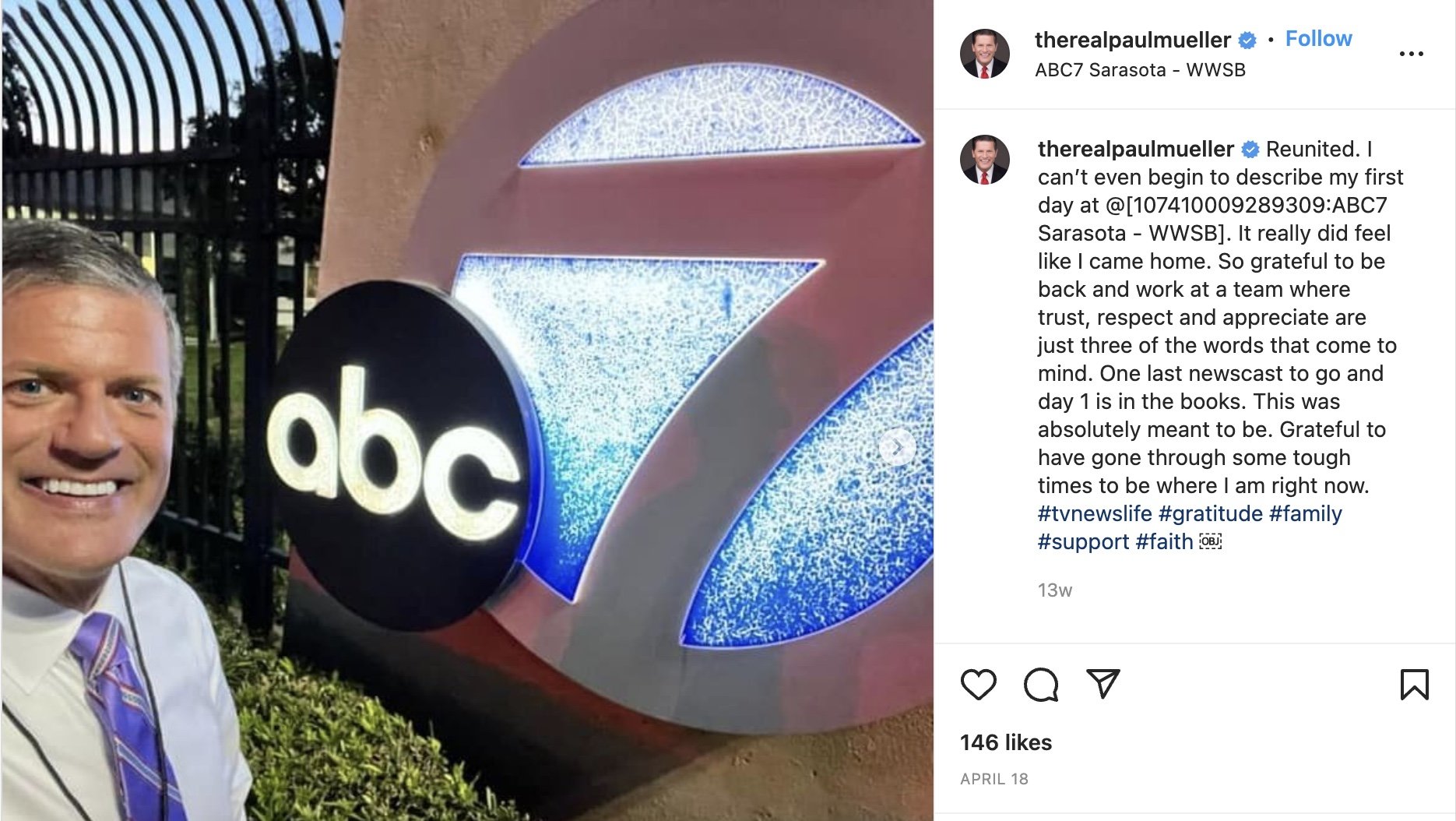Share the post via paper plane icon
This screenshot has width=1456, height=821.
click(1103, 684)
